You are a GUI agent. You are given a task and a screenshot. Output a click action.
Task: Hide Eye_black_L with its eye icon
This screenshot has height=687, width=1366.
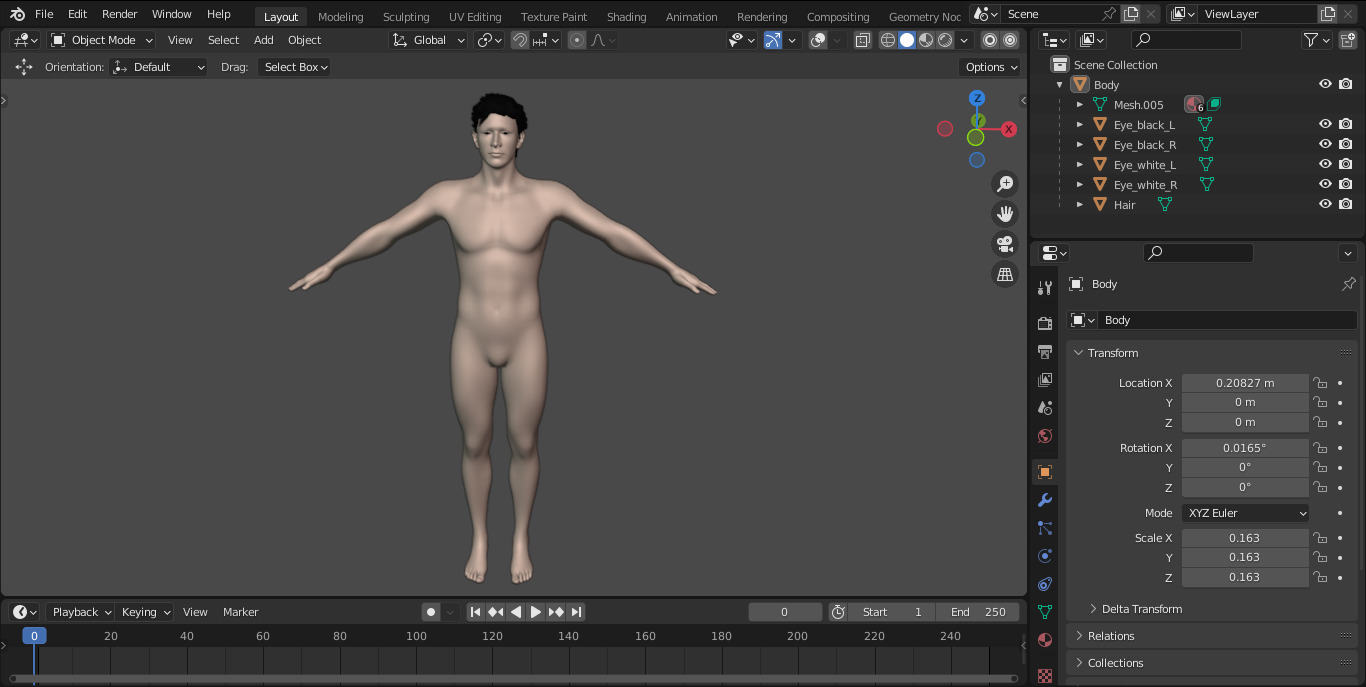click(x=1325, y=124)
